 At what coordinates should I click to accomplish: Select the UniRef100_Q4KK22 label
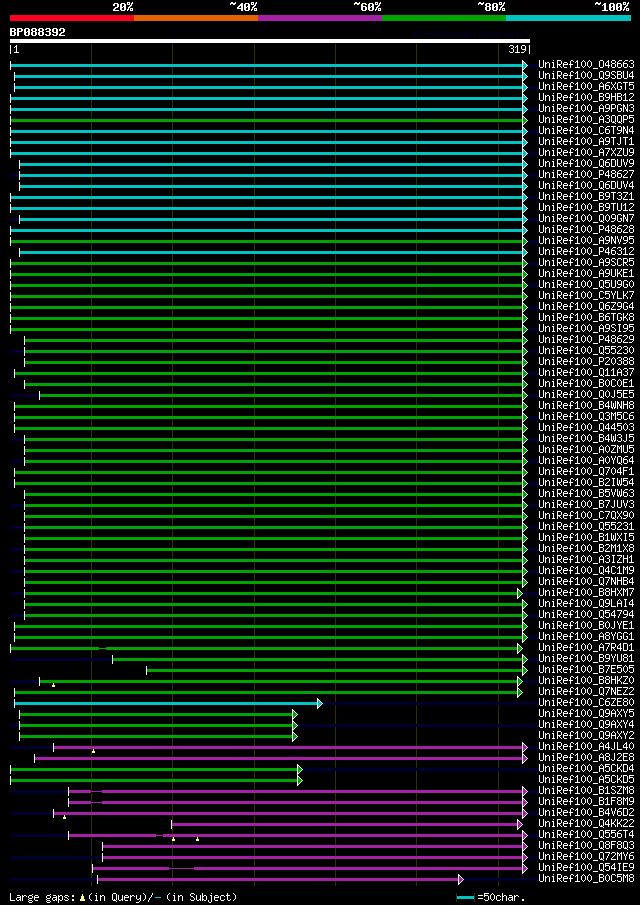click(586, 824)
